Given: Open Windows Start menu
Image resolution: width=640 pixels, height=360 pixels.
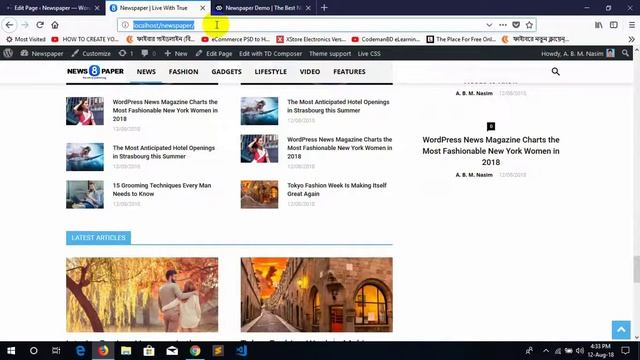Looking at the screenshot, I should click(11, 351).
